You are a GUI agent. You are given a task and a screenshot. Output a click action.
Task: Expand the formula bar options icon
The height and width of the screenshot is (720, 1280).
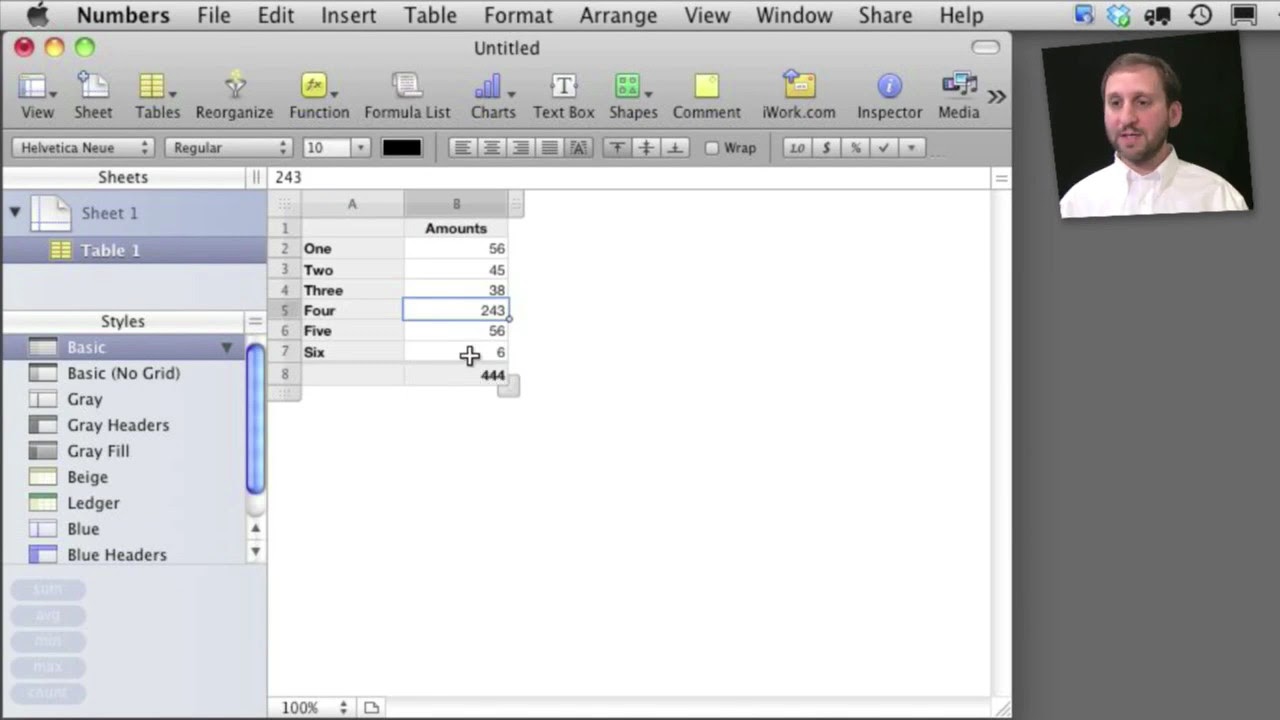(1001, 178)
